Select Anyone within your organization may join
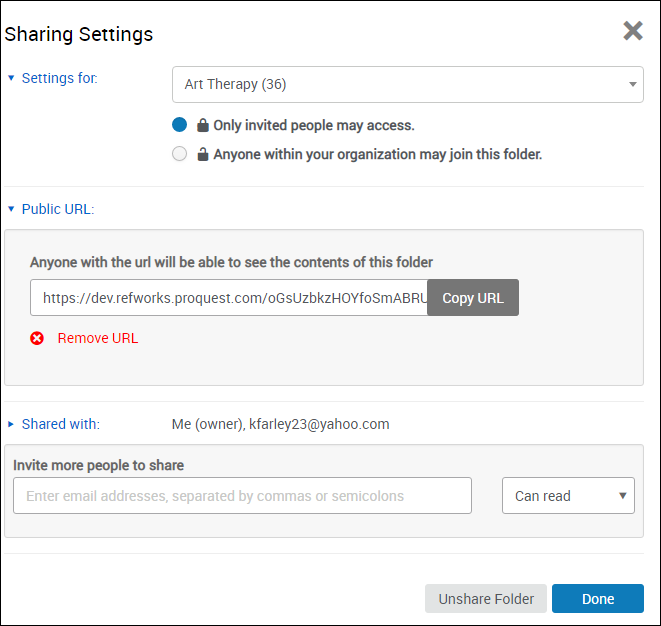The image size is (661, 626). tap(180, 154)
